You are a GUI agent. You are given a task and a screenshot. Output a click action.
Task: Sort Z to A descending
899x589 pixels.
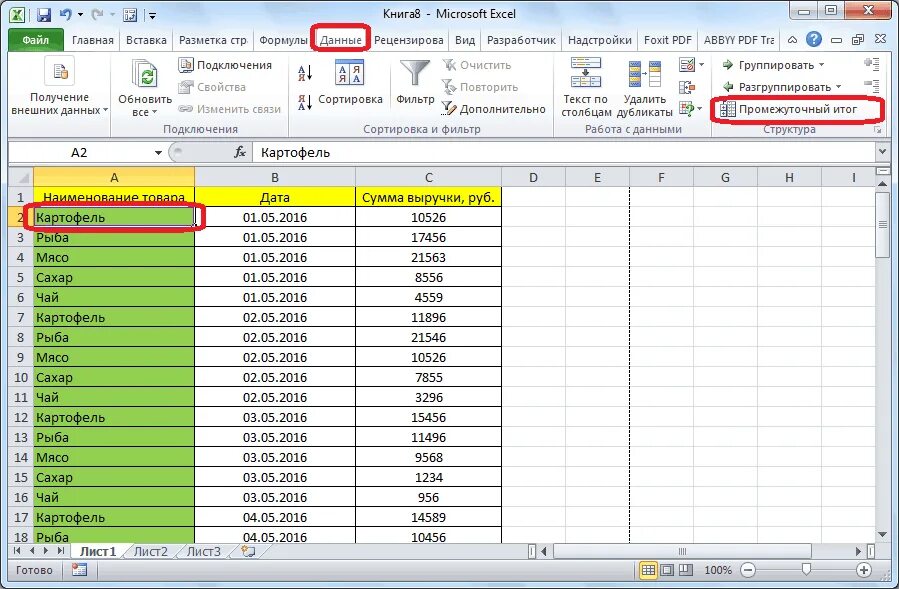coord(305,103)
